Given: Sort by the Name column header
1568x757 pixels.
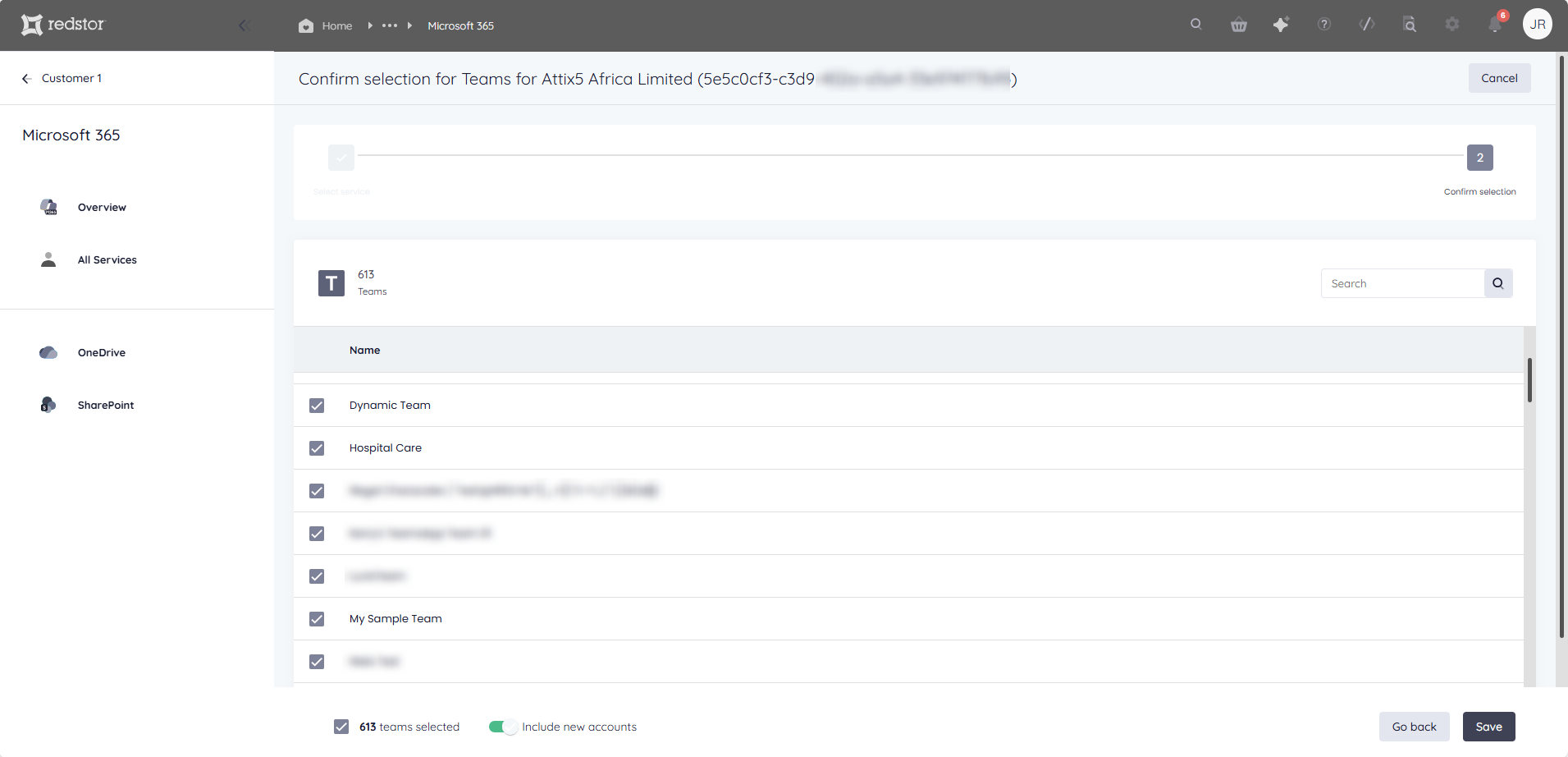Looking at the screenshot, I should tap(364, 350).
